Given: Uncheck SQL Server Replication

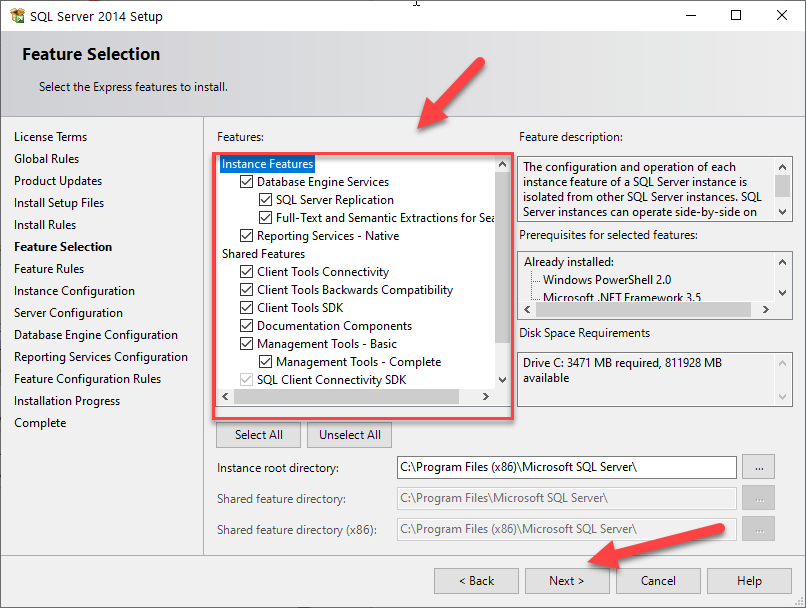Looking at the screenshot, I should [265, 199].
